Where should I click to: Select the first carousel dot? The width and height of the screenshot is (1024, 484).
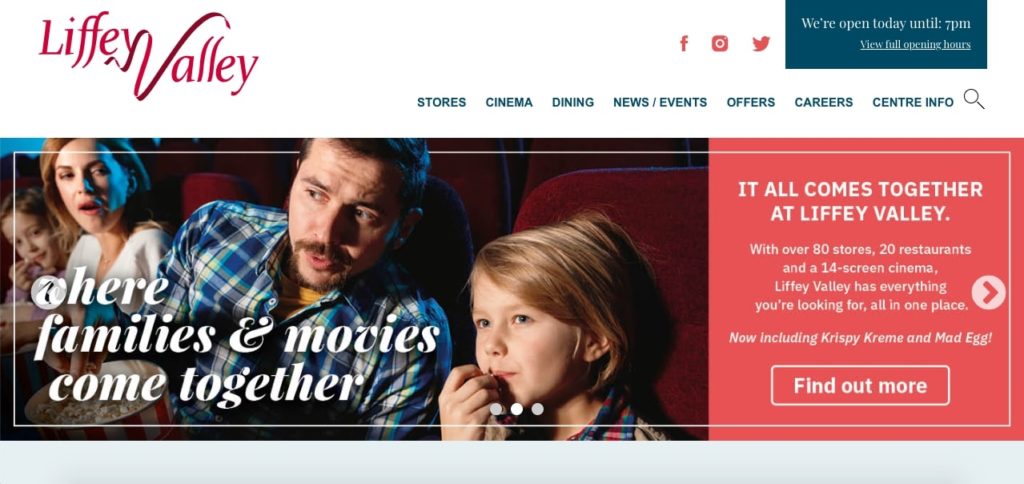(x=496, y=409)
